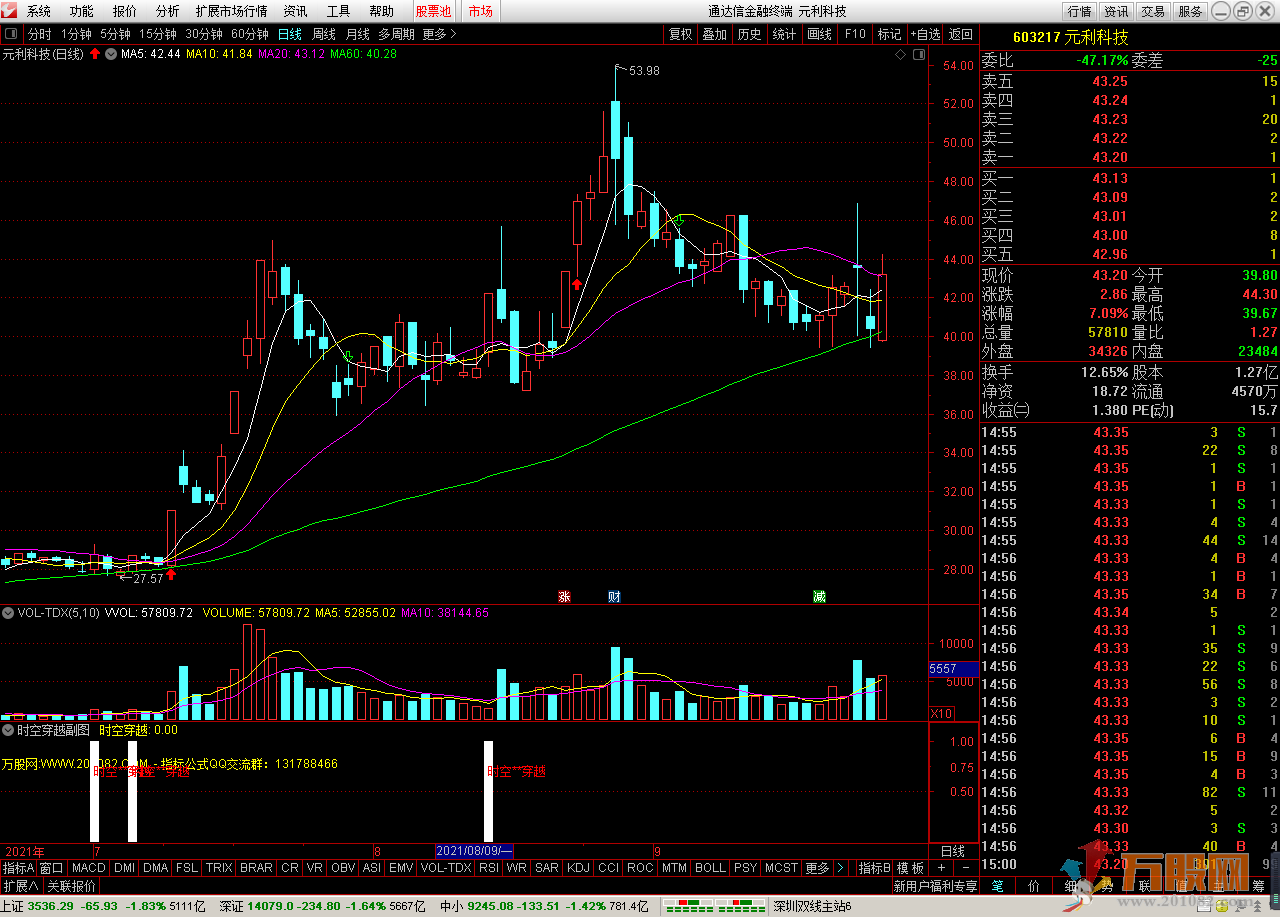Image resolution: width=1280 pixels, height=918 pixels.
Task: Click the 画线 toolbar button
Action: (819, 34)
